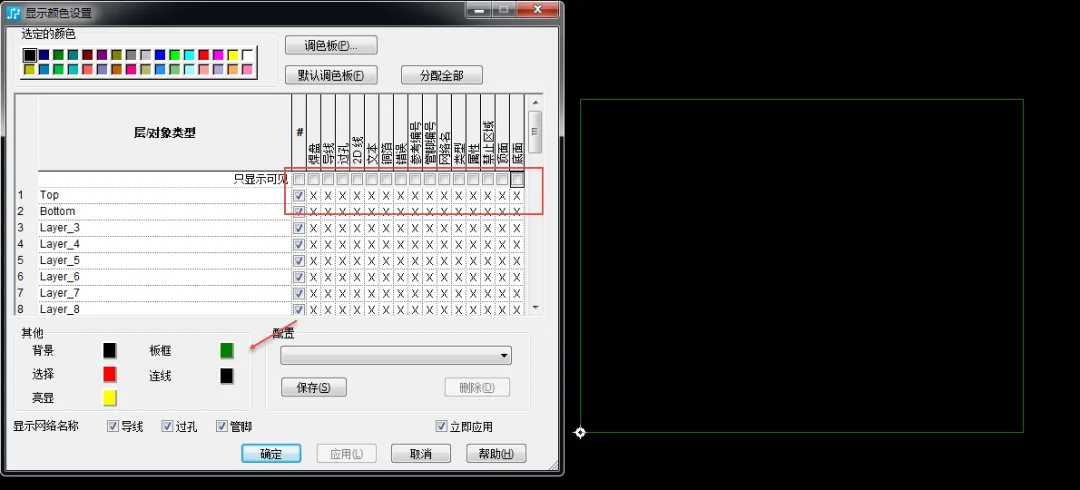Viewport: 1080px width, 490px height.
Task: Confirm with the 确定 button
Action: 271,453
